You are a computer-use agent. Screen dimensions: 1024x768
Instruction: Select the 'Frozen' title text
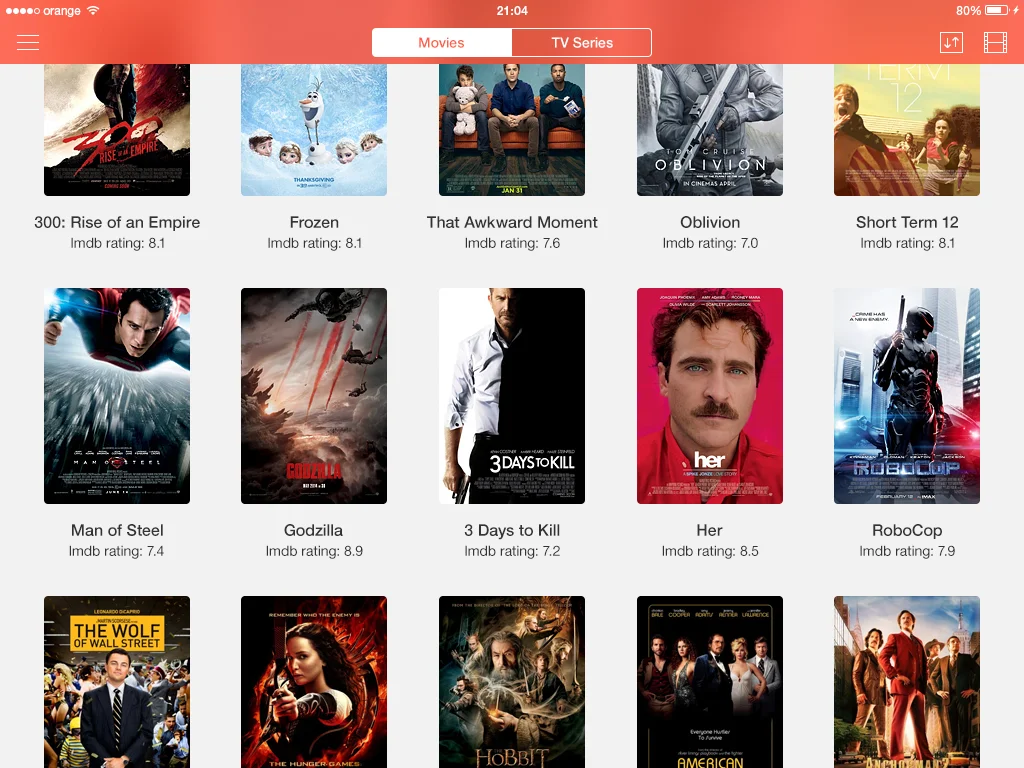click(314, 222)
